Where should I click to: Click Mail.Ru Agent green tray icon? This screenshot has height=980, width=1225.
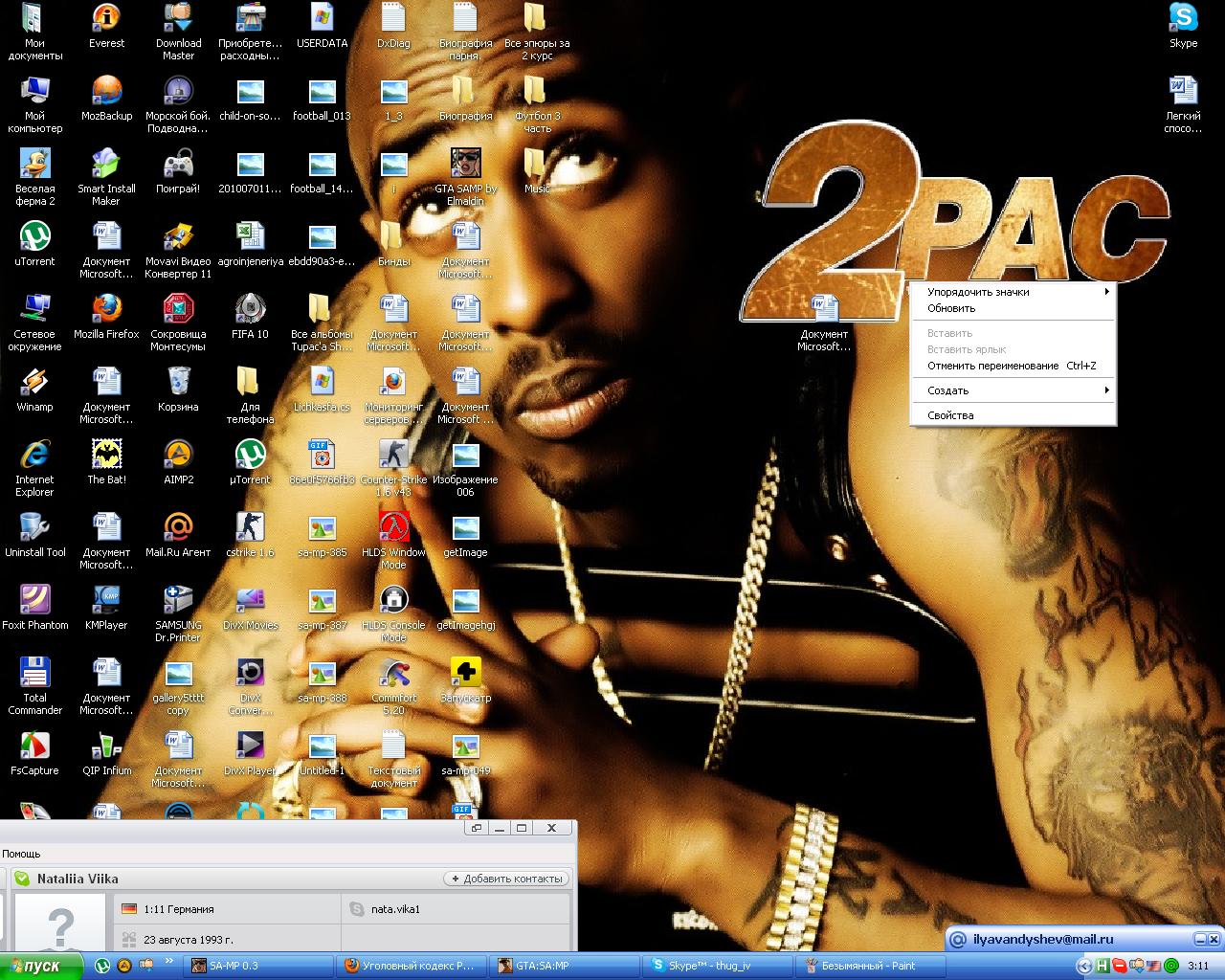click(1170, 966)
